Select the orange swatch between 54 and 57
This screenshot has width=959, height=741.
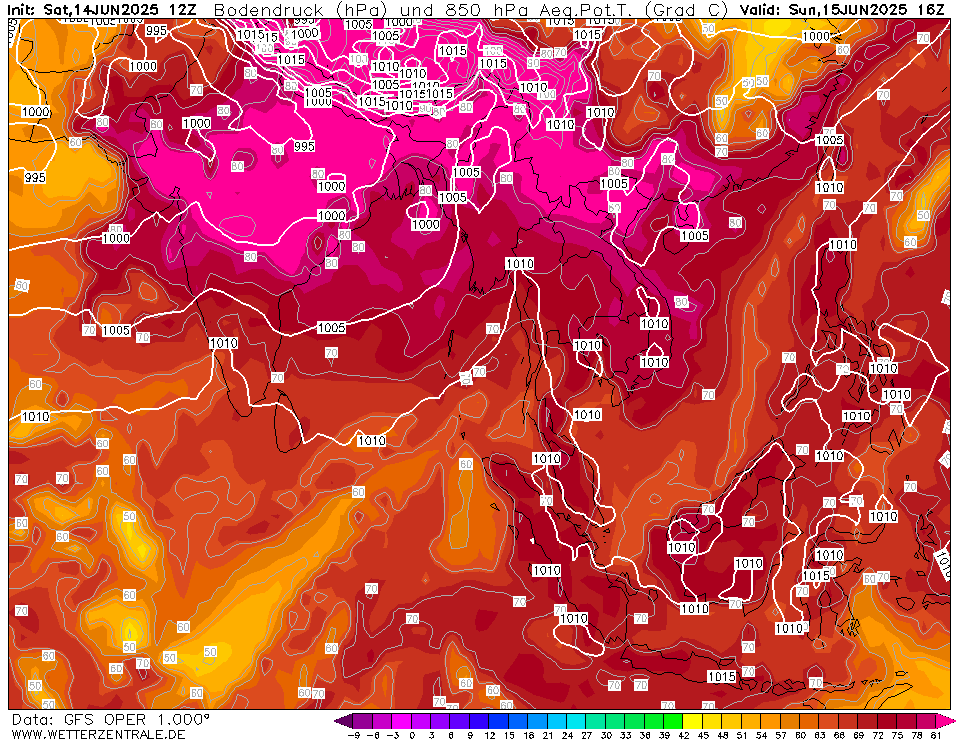coord(771,720)
